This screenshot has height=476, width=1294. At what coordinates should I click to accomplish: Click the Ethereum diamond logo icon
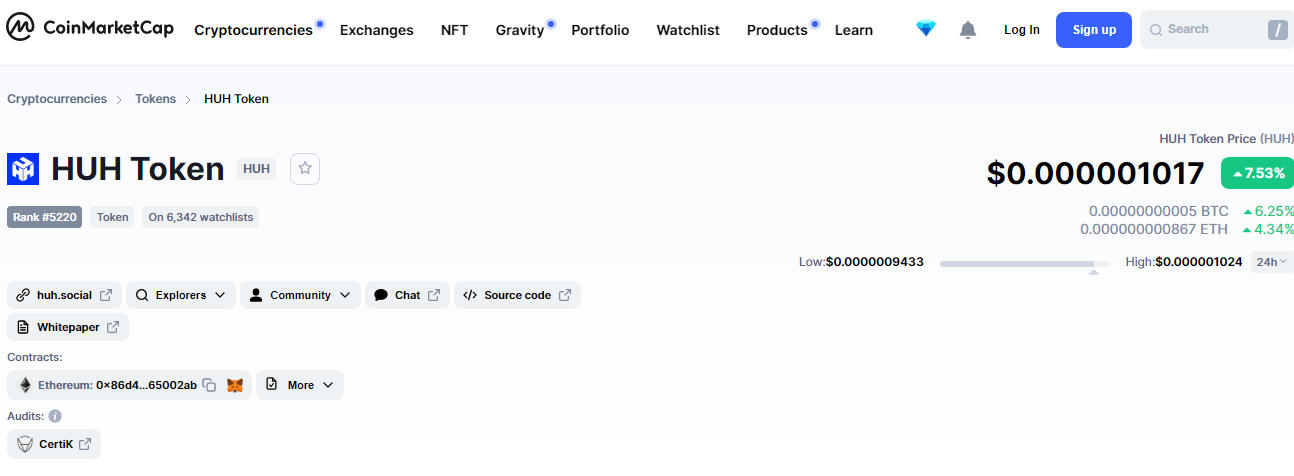click(x=25, y=385)
